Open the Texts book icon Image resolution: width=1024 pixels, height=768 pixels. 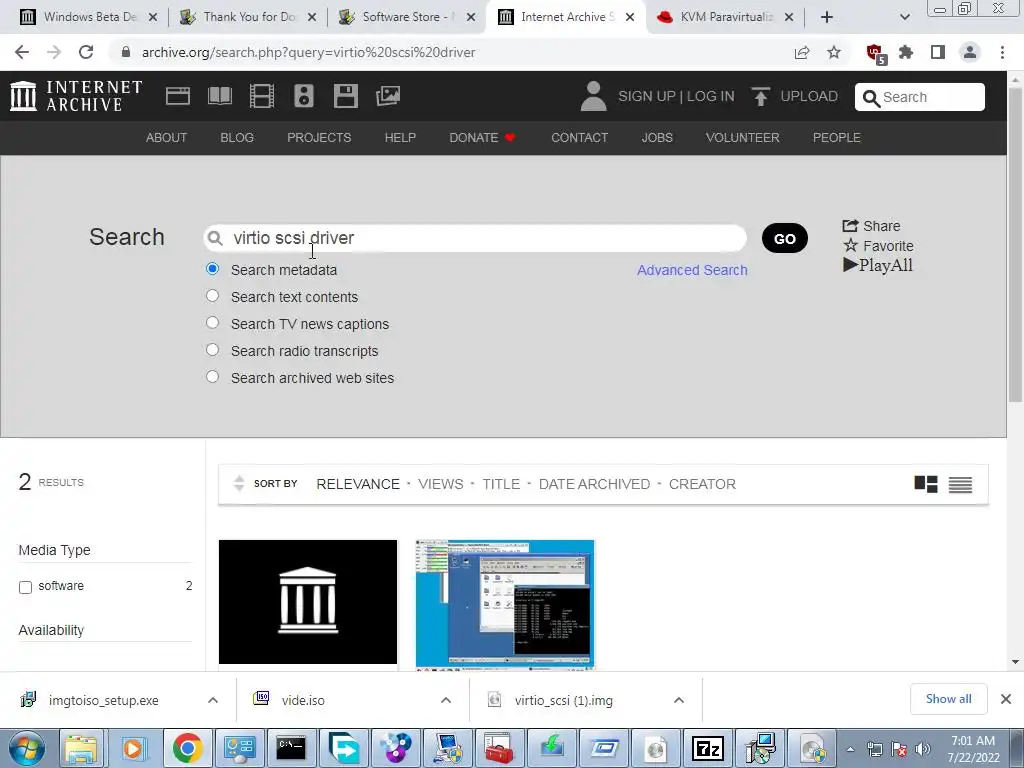coord(219,96)
